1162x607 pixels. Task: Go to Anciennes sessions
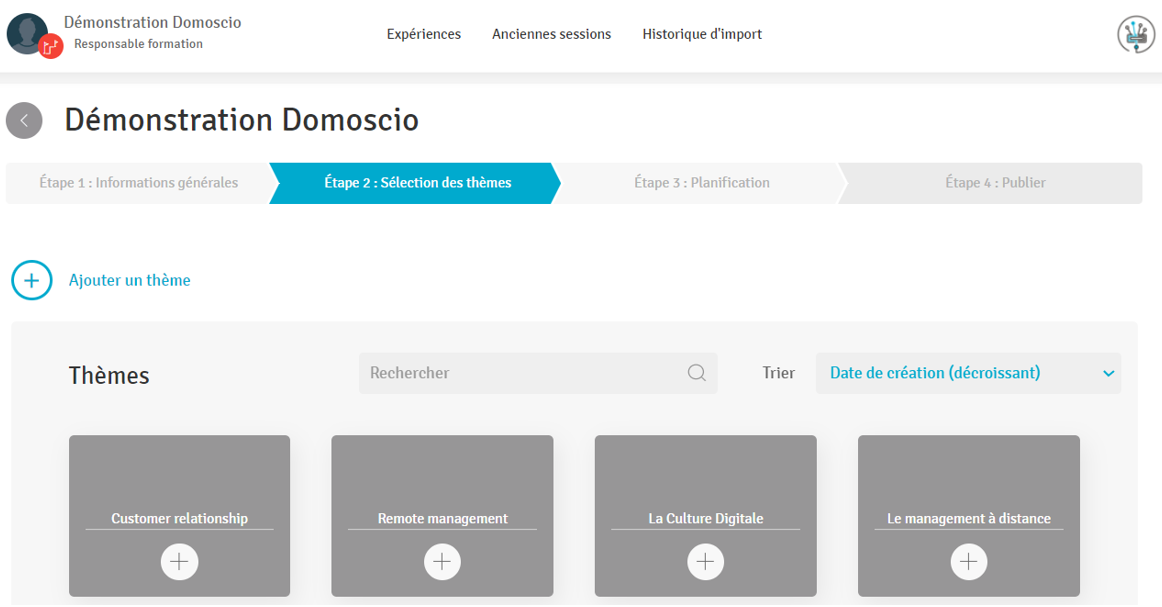click(551, 34)
